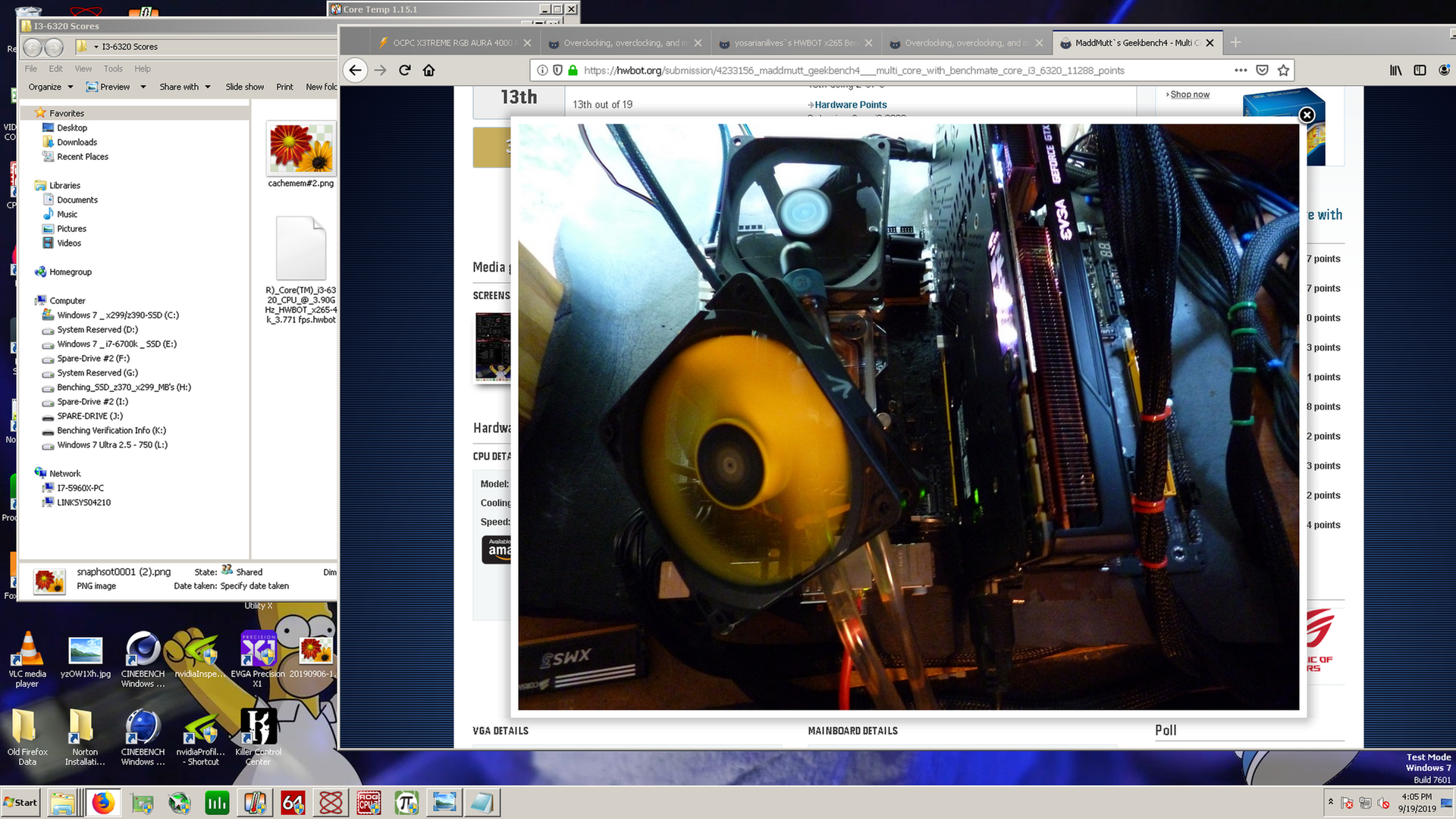Go to Firefox home page

[x=428, y=71]
